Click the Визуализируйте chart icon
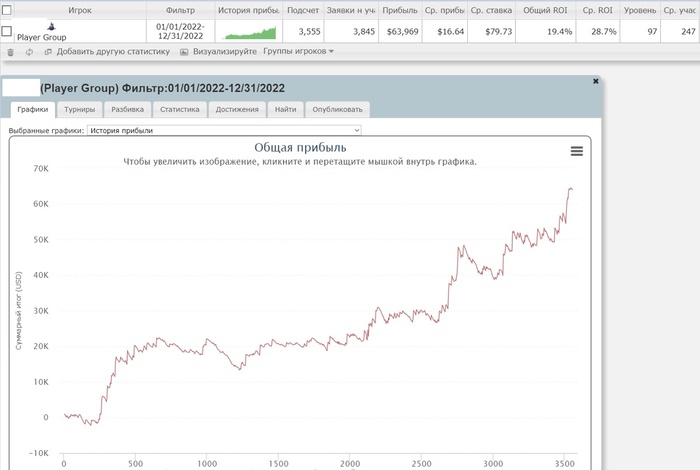This screenshot has width=700, height=470. 184,52
